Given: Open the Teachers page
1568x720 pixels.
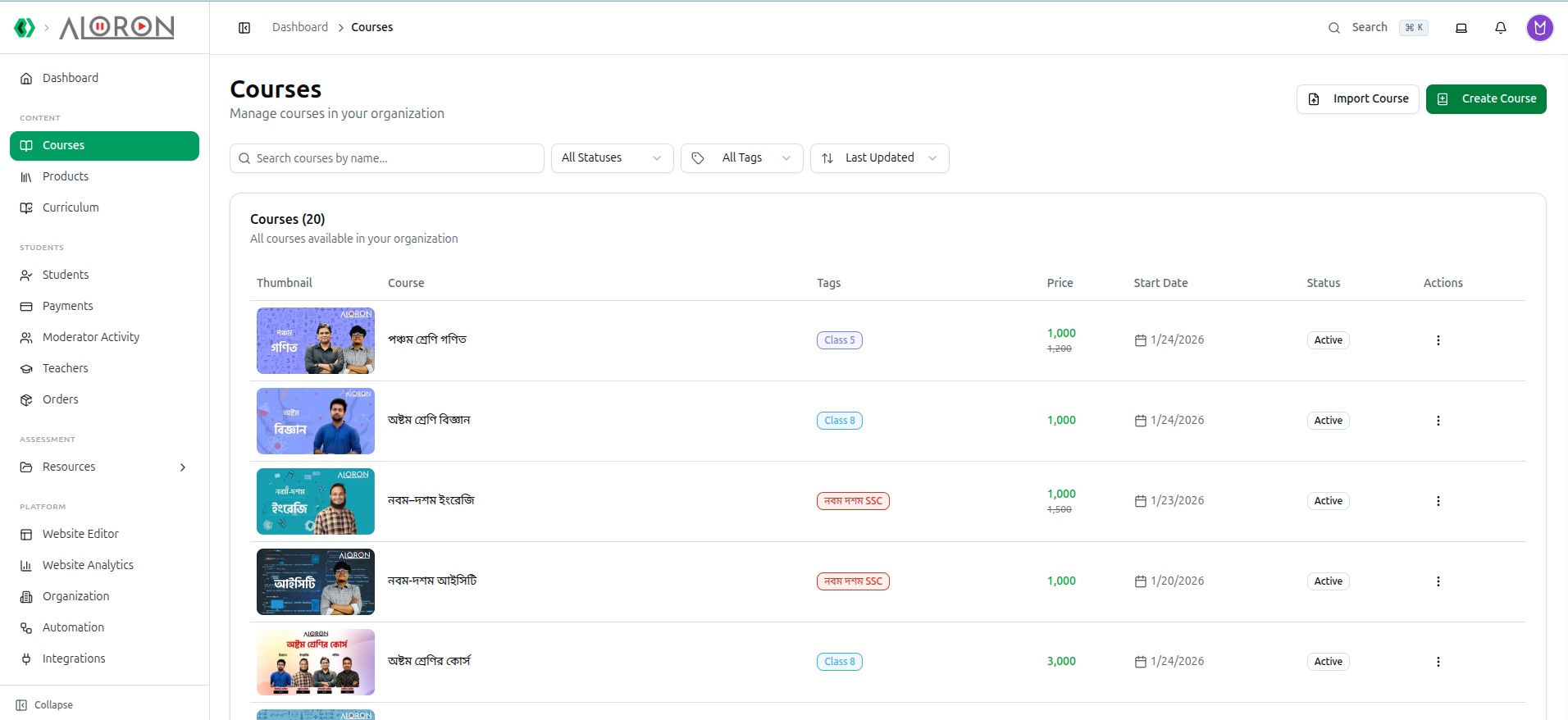Looking at the screenshot, I should (104, 368).
